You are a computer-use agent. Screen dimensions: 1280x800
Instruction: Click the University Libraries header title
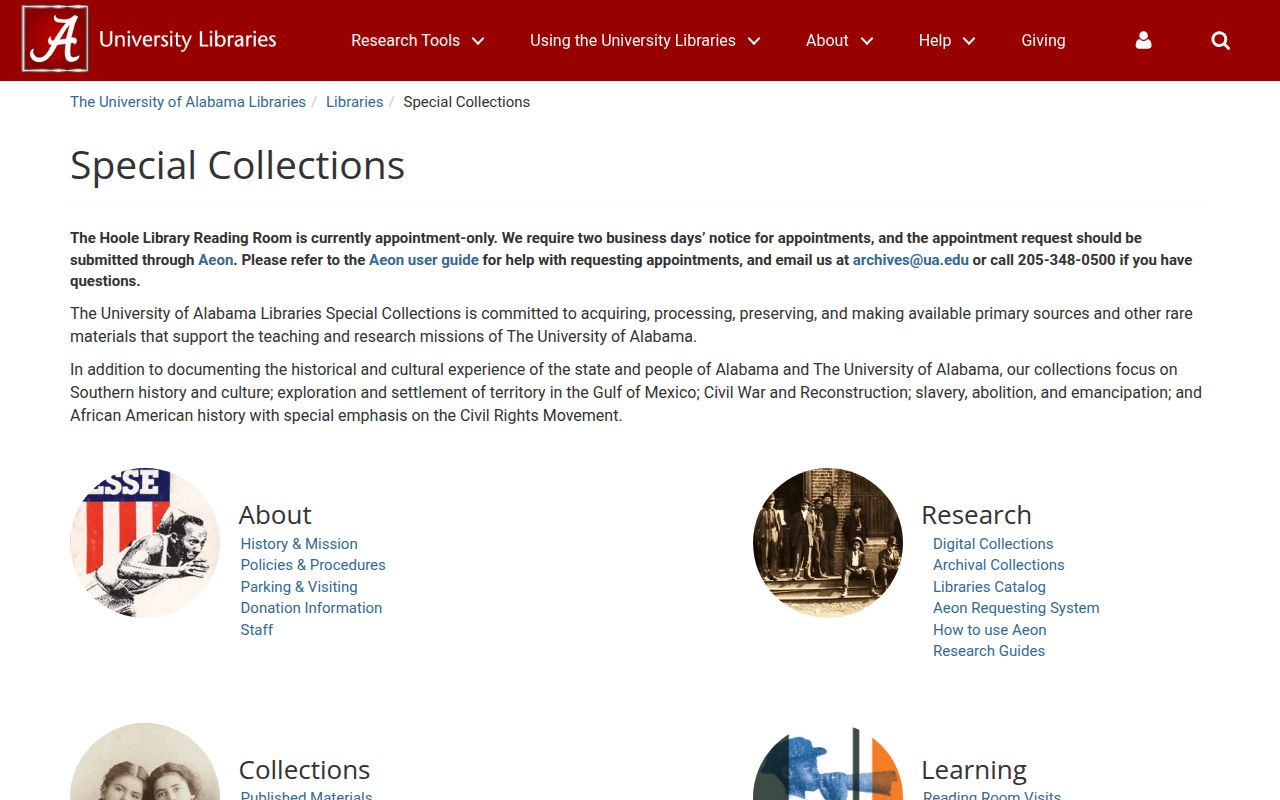point(188,39)
